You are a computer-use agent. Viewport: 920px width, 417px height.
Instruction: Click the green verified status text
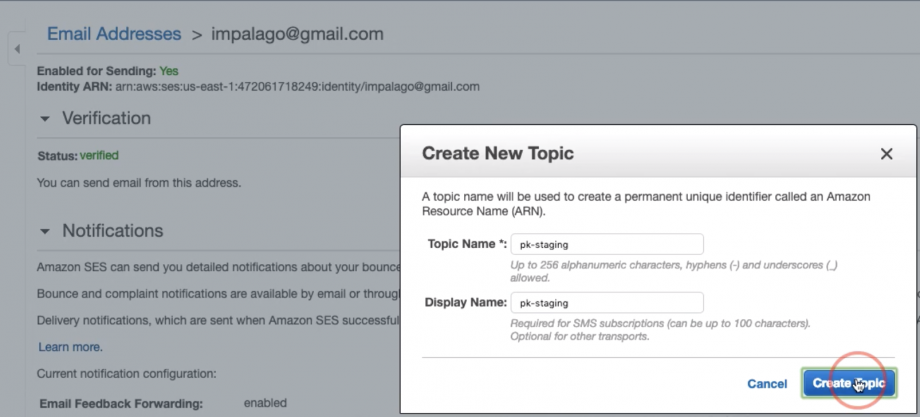click(x=99, y=156)
